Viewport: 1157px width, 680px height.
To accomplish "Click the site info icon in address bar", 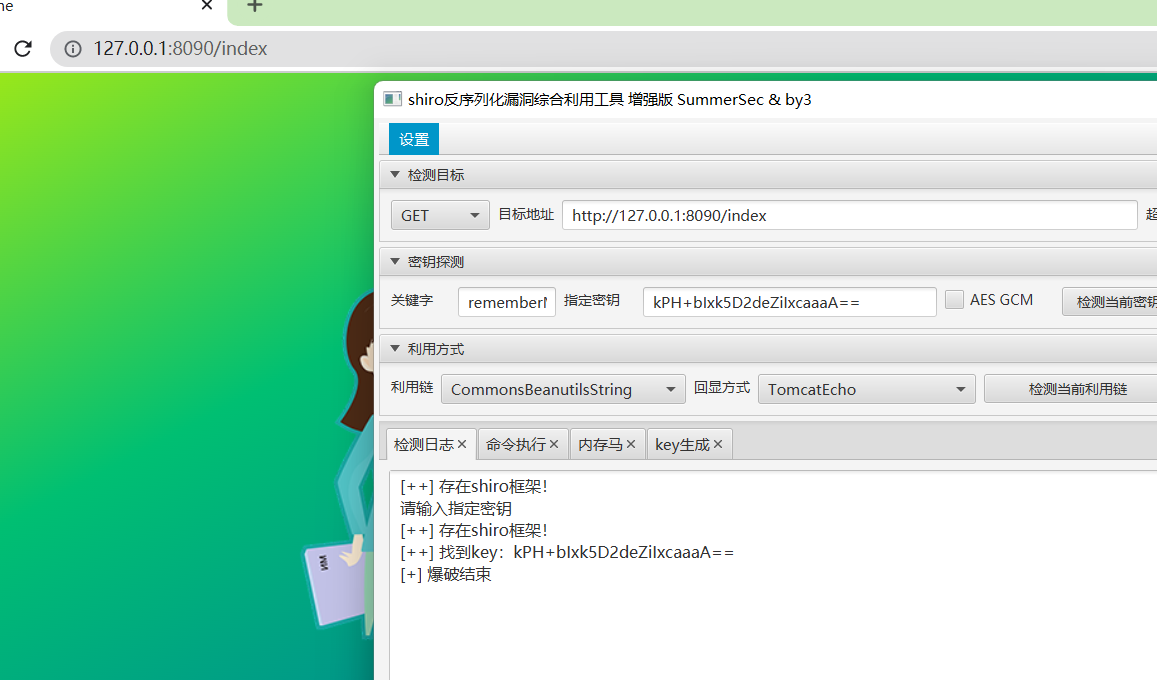I will tap(72, 48).
